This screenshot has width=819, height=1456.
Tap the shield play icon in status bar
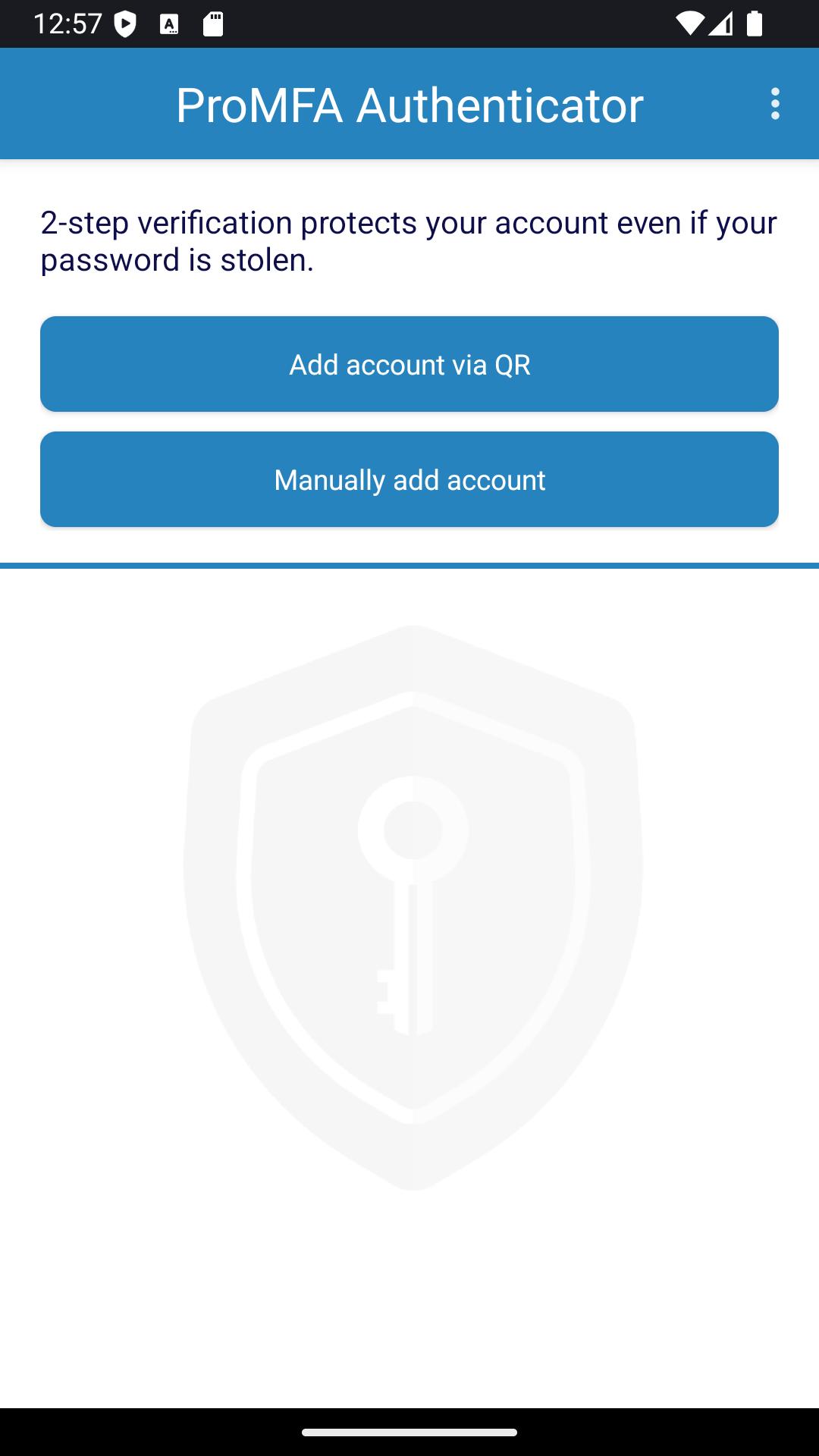(x=125, y=24)
